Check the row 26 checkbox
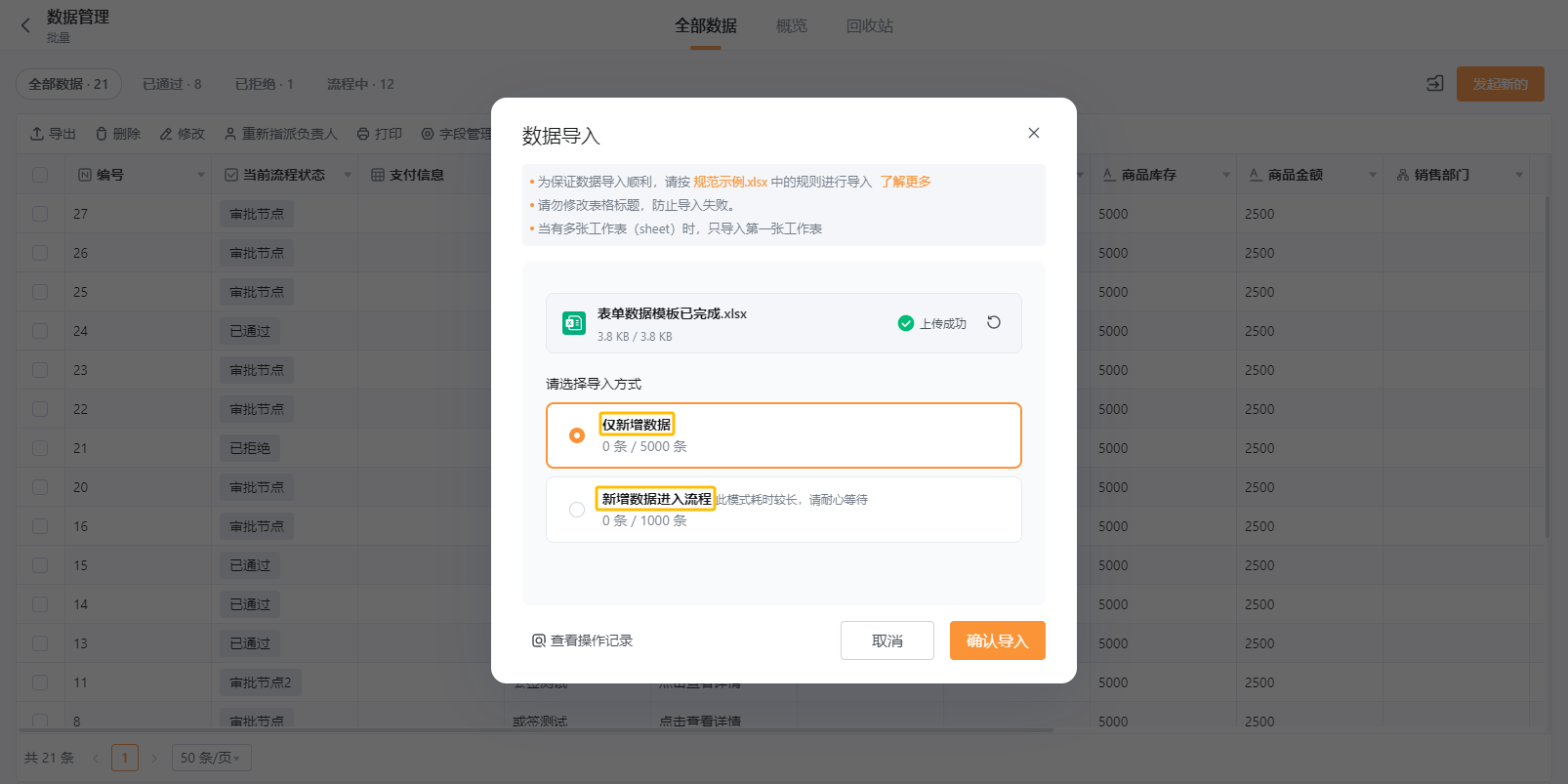 coord(40,253)
